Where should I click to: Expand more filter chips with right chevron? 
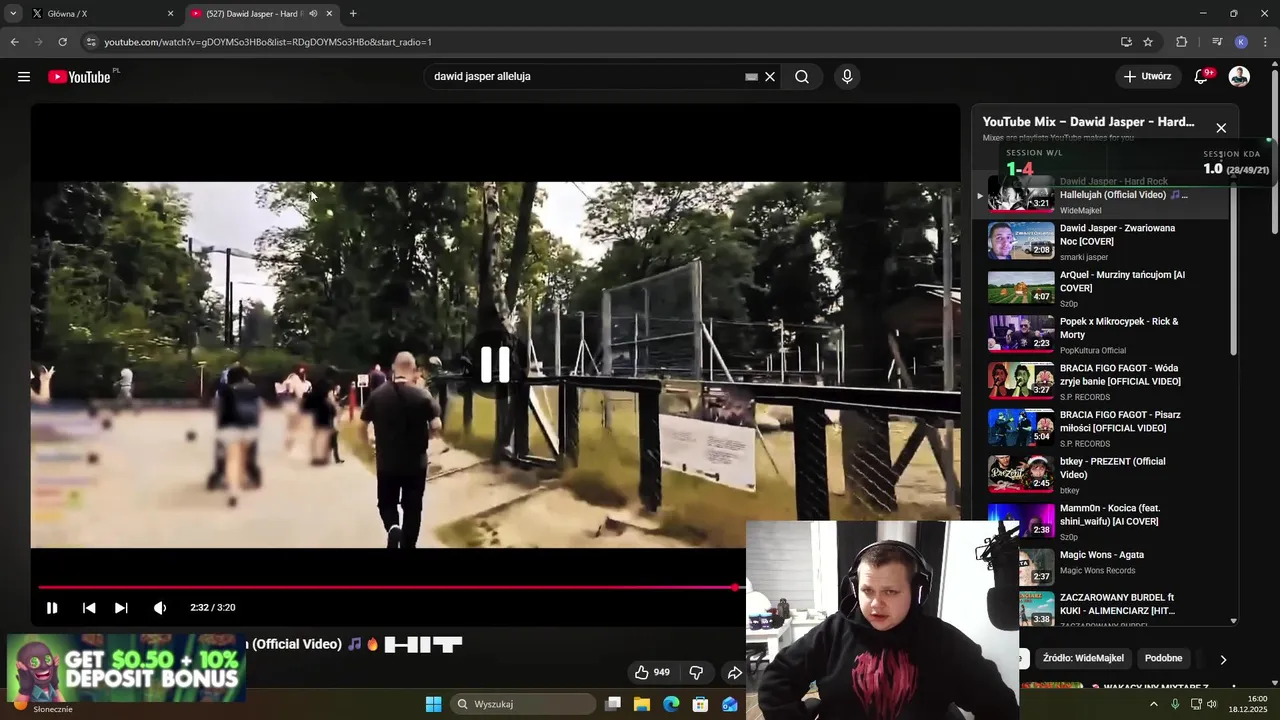pyautogui.click(x=1222, y=659)
